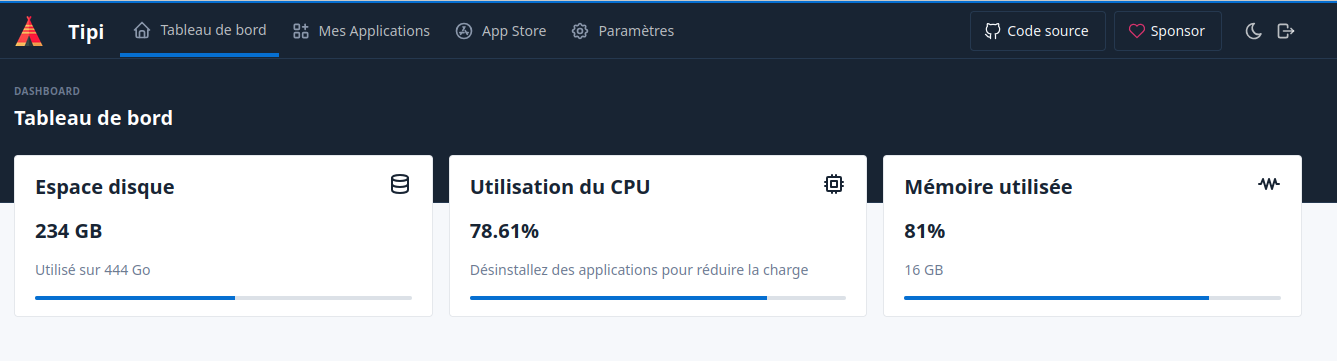This screenshot has height=361, width=1337.
Task: Click the Espace disque progress bar
Action: click(223, 297)
